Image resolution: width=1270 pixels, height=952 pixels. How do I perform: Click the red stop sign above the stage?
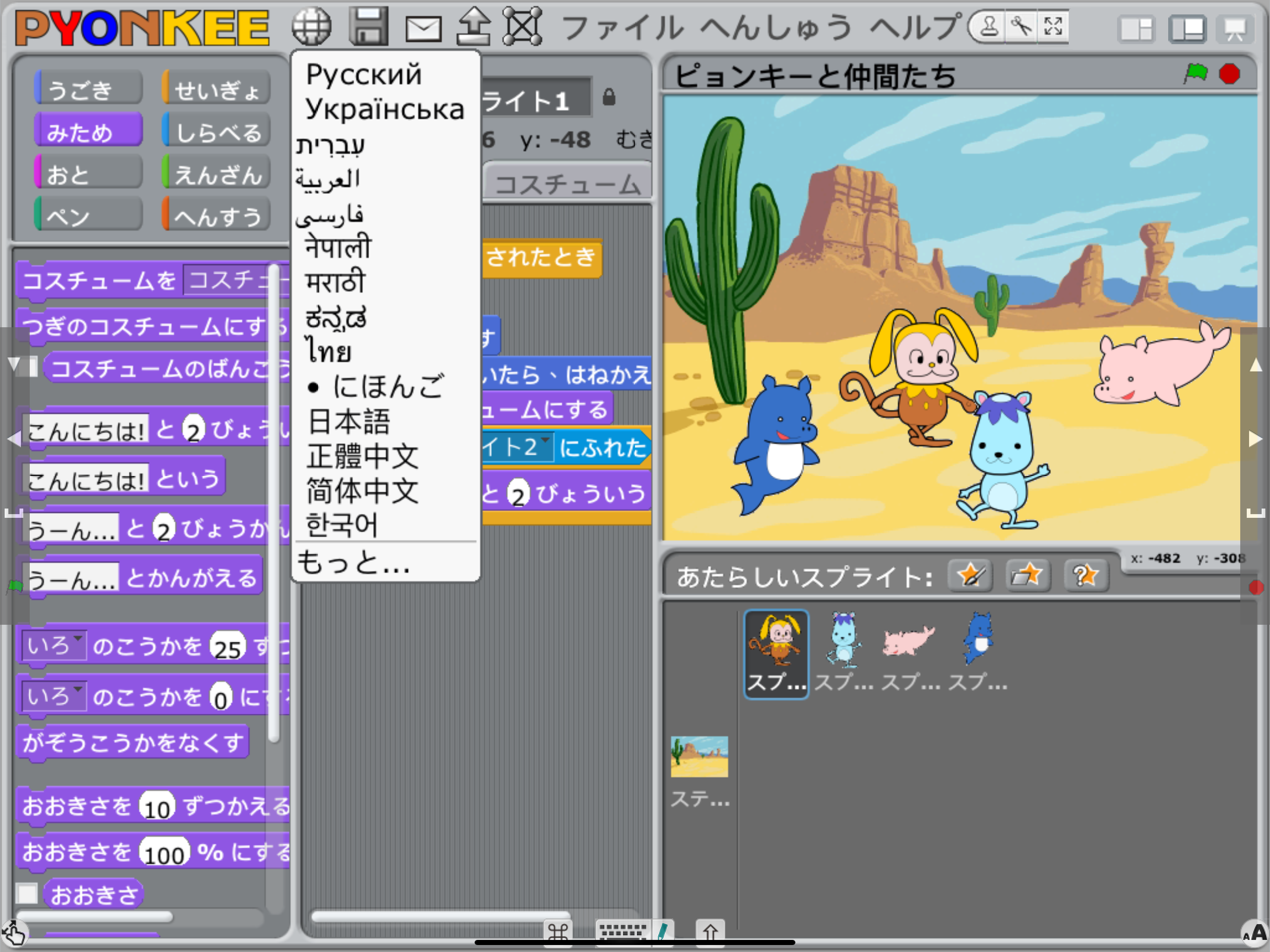click(1229, 73)
